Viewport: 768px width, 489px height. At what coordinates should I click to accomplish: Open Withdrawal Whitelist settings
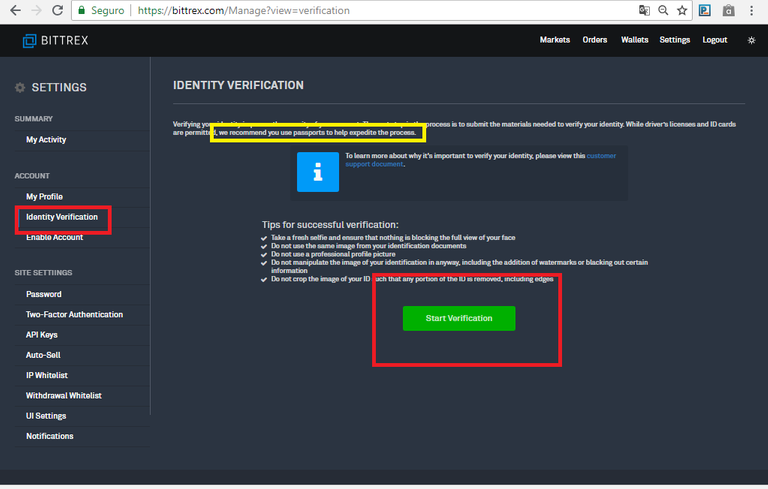coord(64,395)
